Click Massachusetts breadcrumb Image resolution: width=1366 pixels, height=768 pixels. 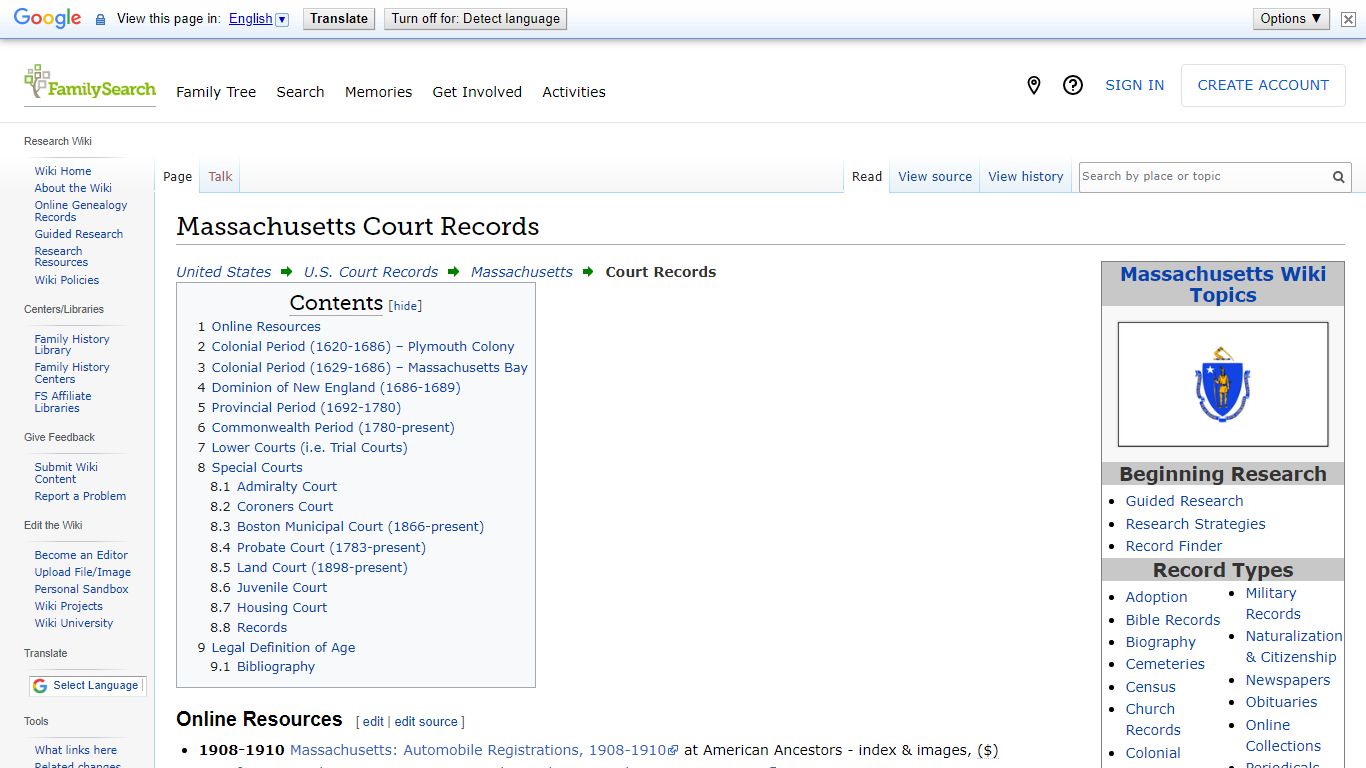click(x=522, y=272)
